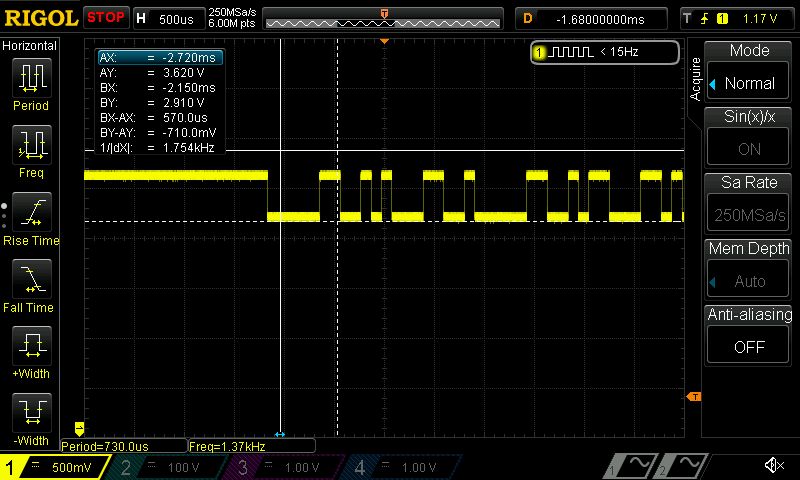Click the source 2 generator waveform icon

681,466
